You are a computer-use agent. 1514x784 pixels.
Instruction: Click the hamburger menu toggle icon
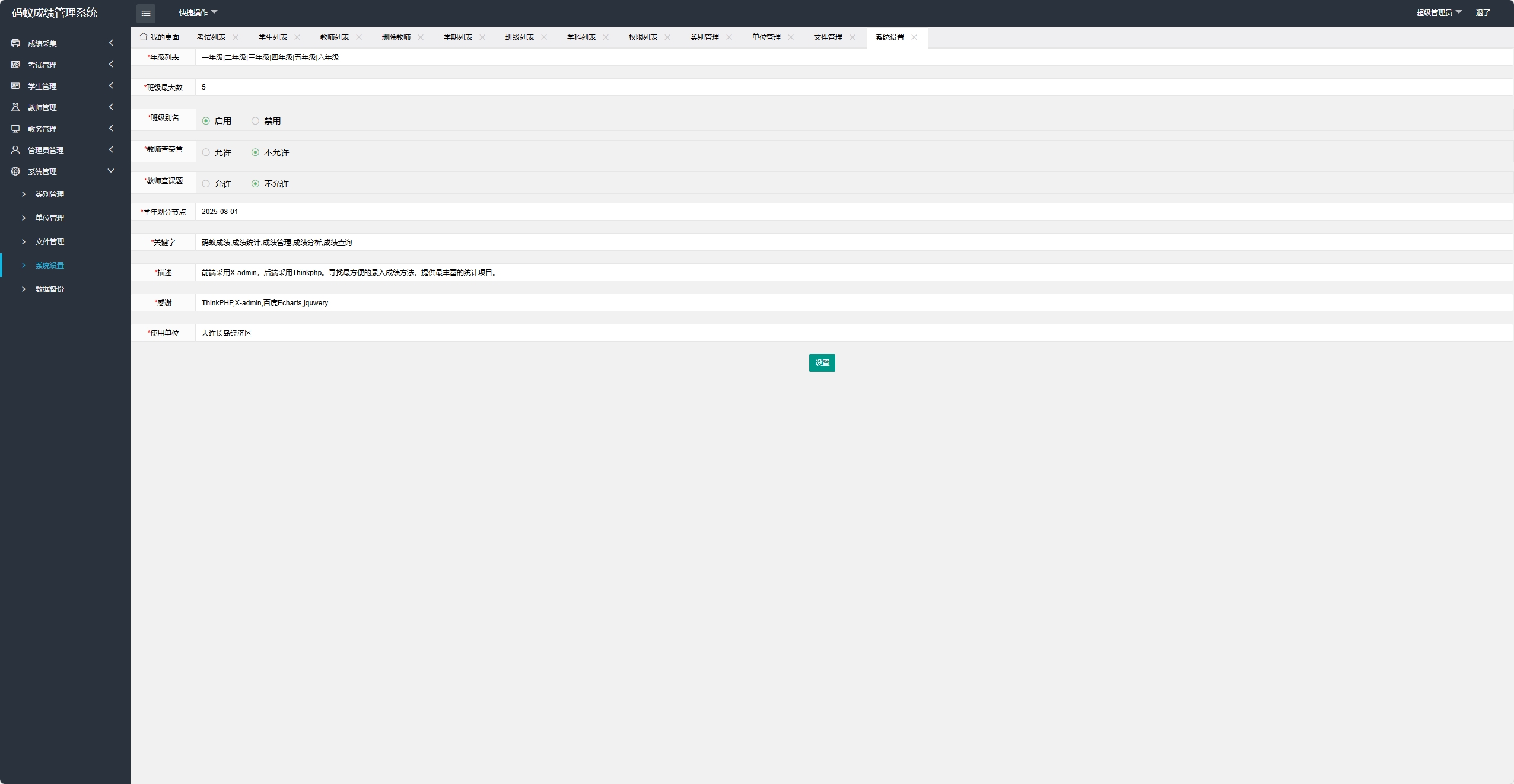[145, 13]
